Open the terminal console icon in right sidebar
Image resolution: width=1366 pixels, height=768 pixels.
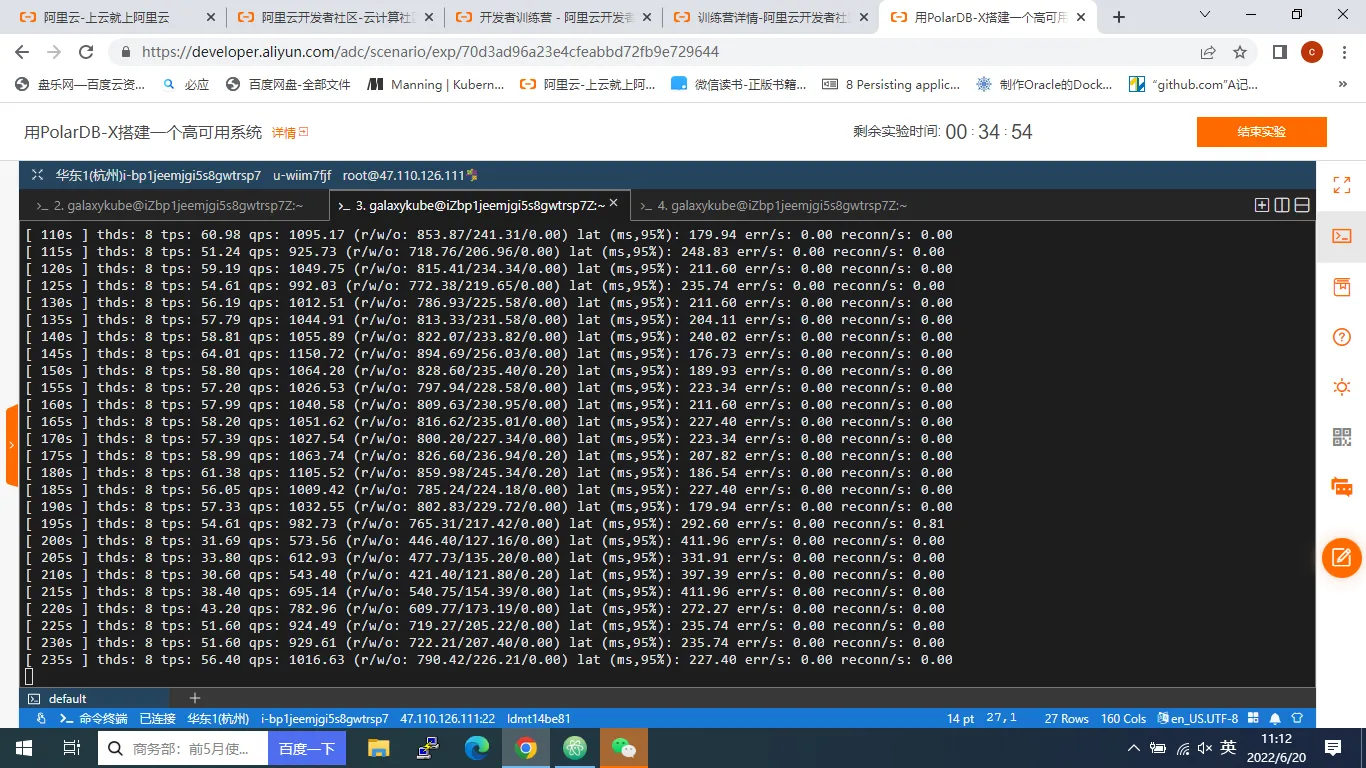[1341, 236]
